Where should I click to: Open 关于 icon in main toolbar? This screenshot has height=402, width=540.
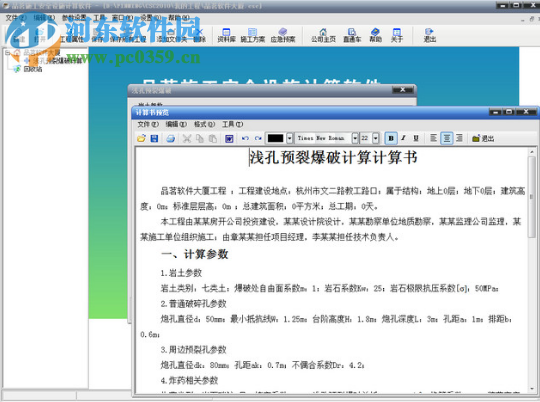pyautogui.click(x=397, y=35)
